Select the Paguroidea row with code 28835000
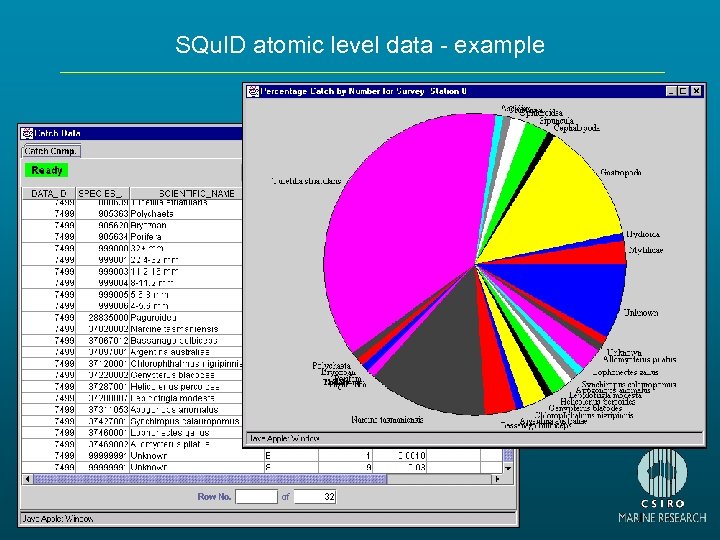Viewport: 720px width, 540px height. 132,318
